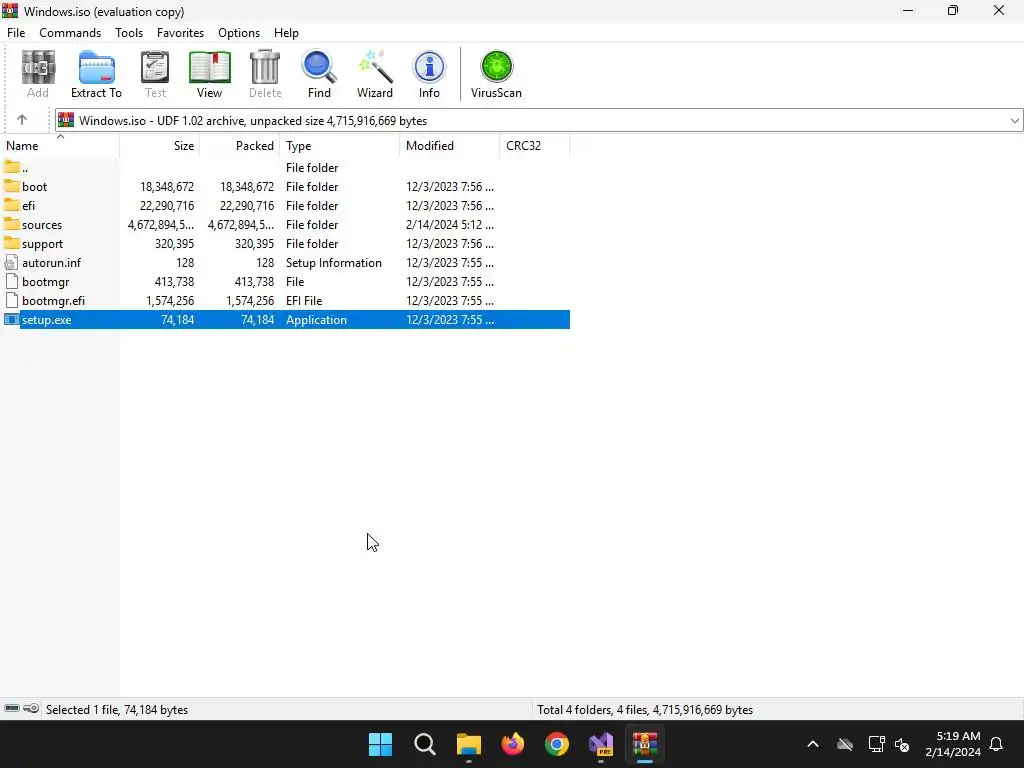Click the 'Setup Information' type cell

[x=334, y=263]
